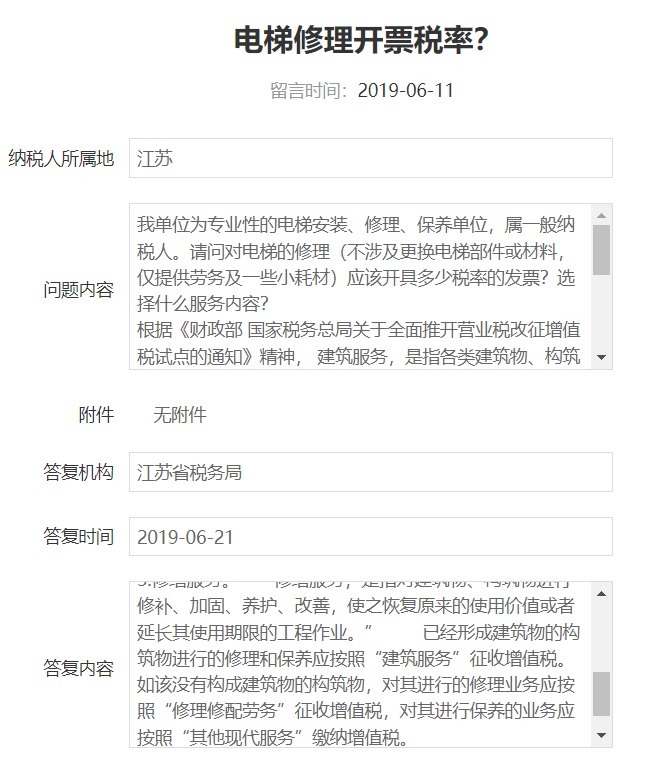
Task: Click the down arrow of 问题内容 scrollbar
Action: [601, 357]
